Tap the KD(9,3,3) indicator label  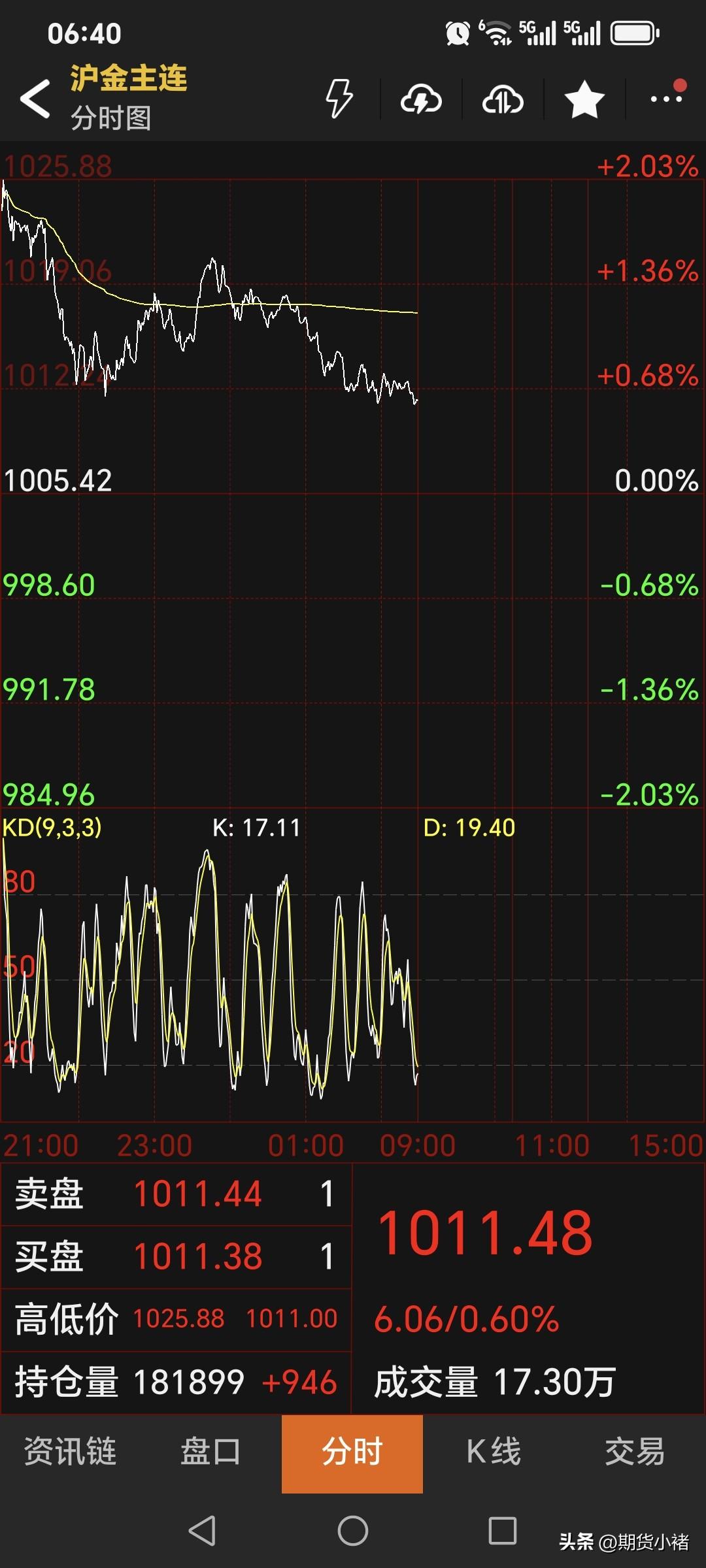coord(52,828)
